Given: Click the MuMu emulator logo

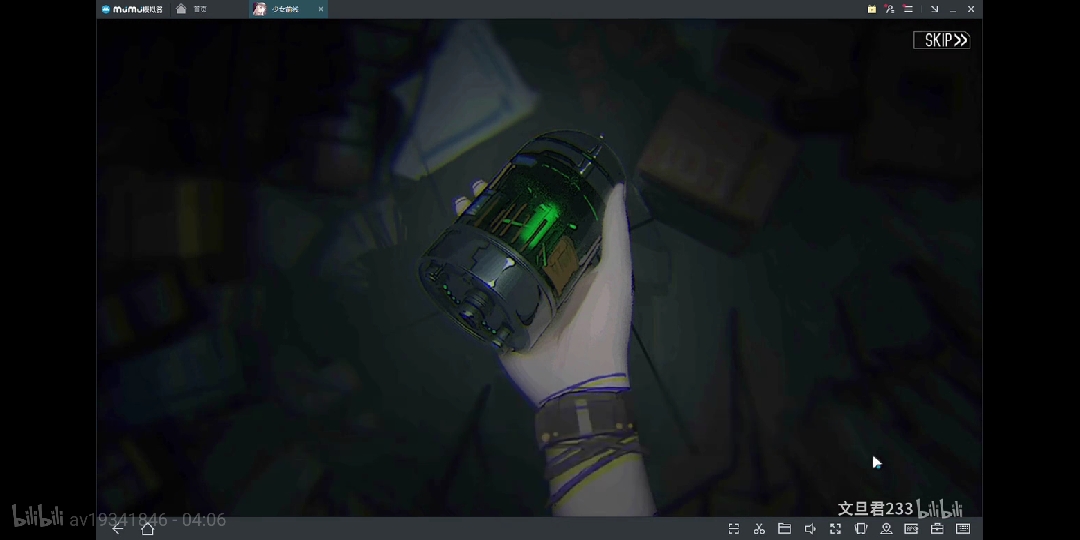Looking at the screenshot, I should point(132,9).
